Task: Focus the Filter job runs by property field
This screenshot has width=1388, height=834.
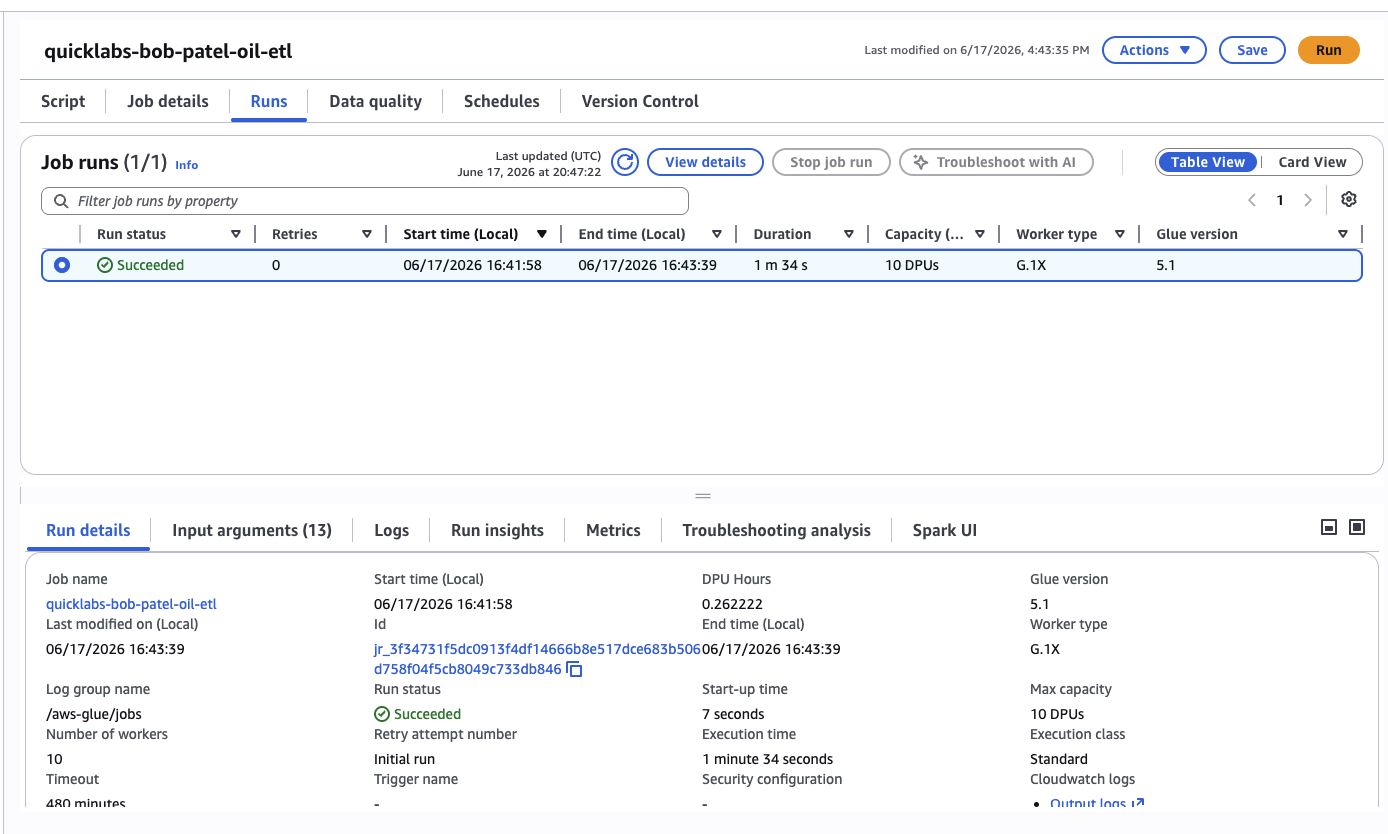Action: pos(365,201)
